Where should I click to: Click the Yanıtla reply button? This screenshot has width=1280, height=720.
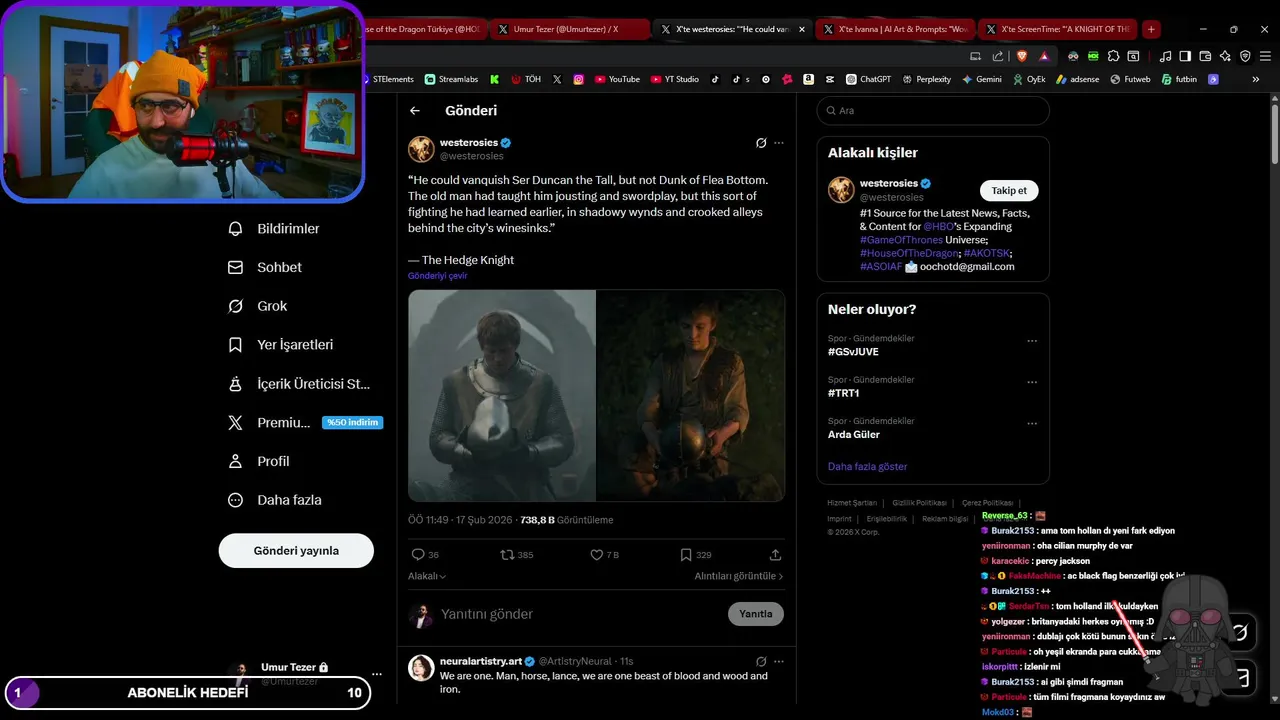point(755,614)
